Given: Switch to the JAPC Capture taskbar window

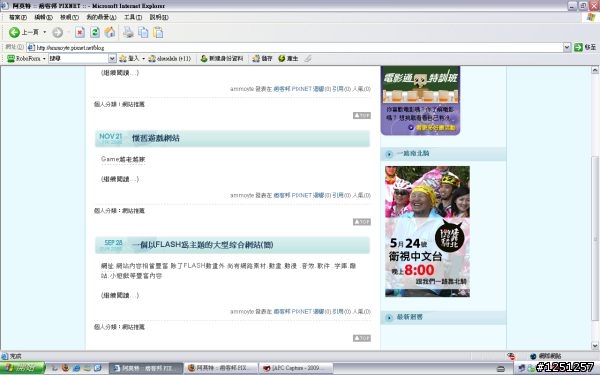Looking at the screenshot, I should coord(296,368).
